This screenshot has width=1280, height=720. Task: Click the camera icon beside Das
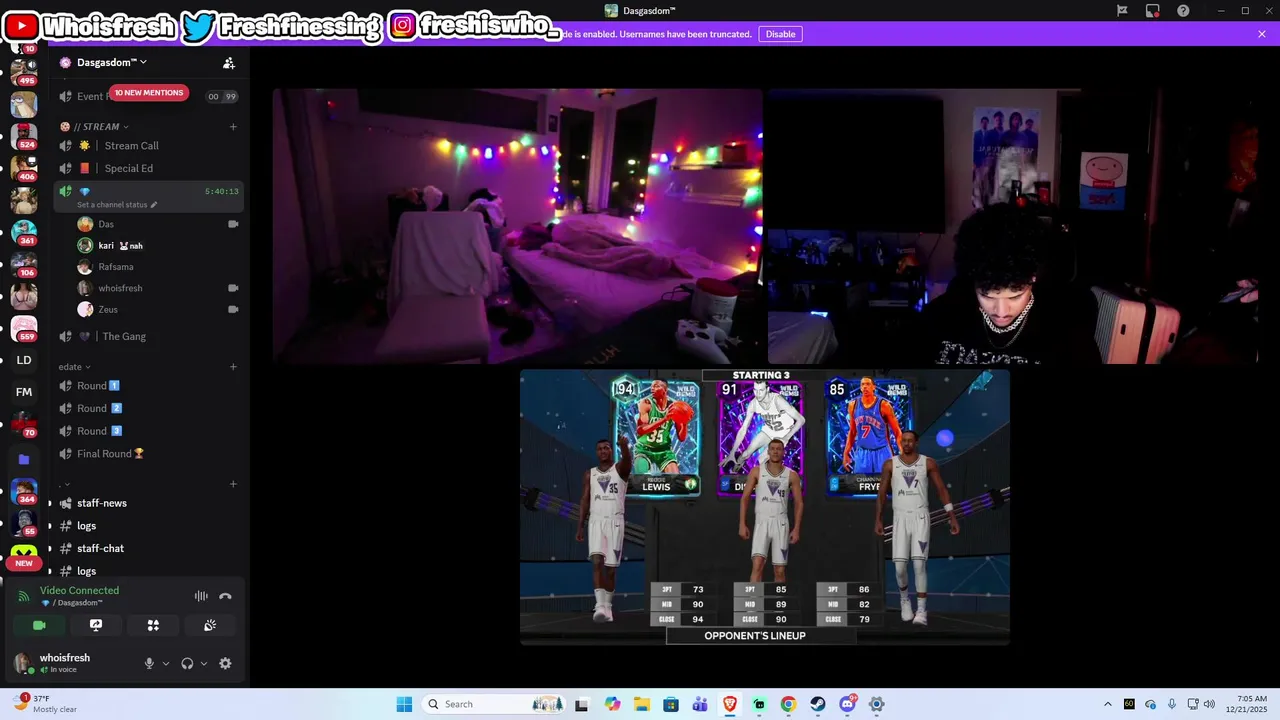[x=233, y=224]
